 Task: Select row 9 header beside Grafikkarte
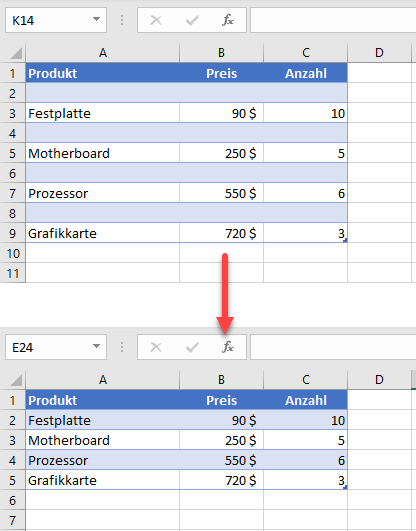point(13,233)
